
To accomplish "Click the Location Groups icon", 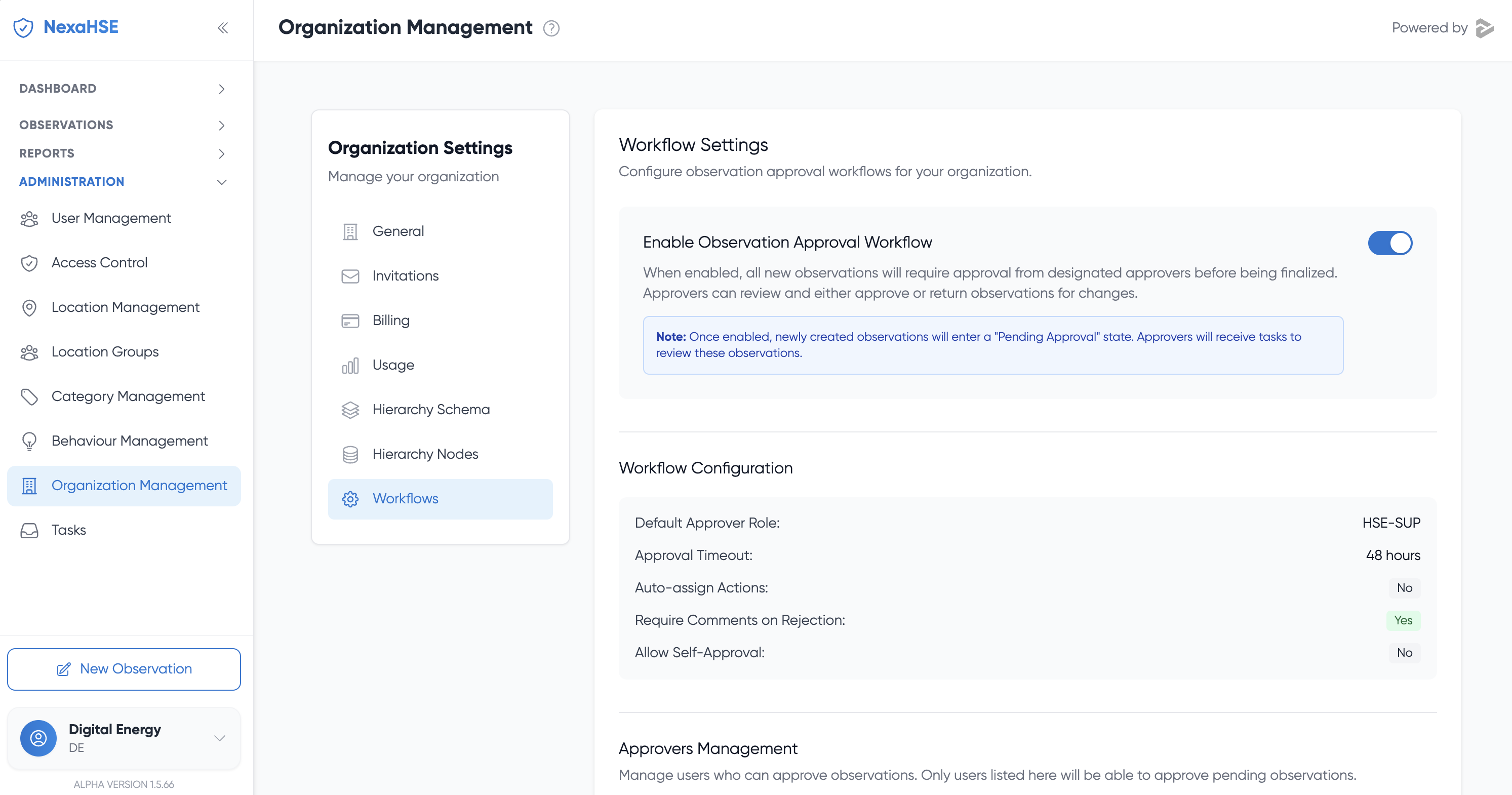I will [x=29, y=352].
